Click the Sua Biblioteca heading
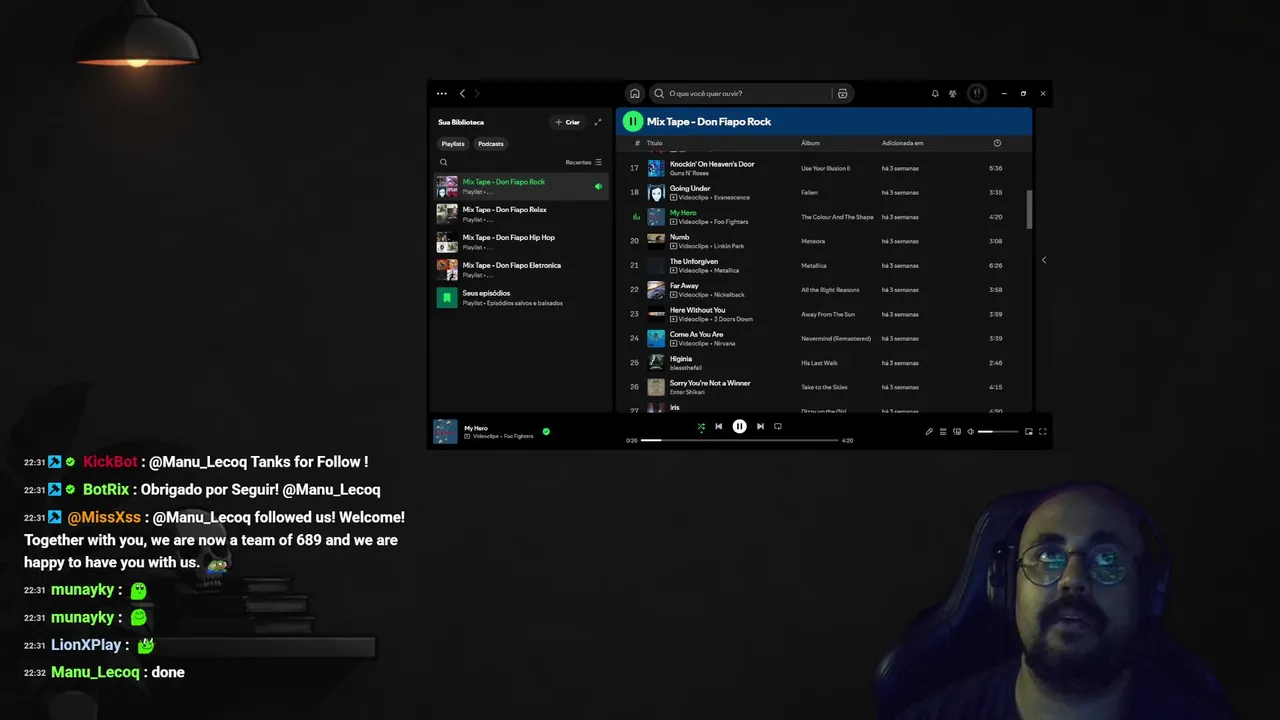 click(461, 122)
